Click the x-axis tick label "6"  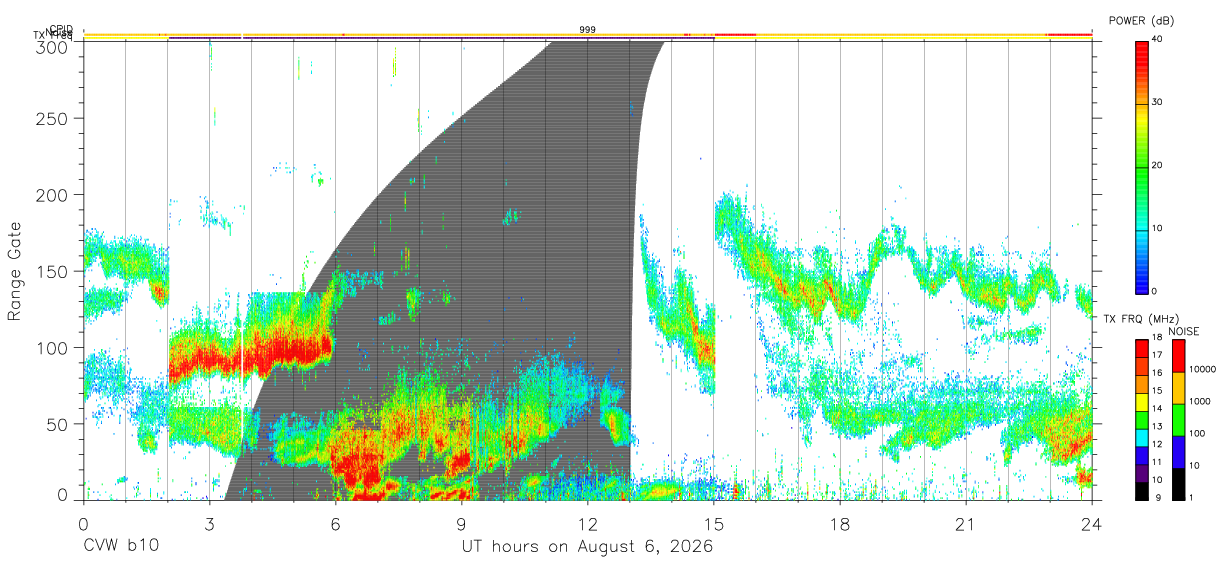[x=336, y=524]
